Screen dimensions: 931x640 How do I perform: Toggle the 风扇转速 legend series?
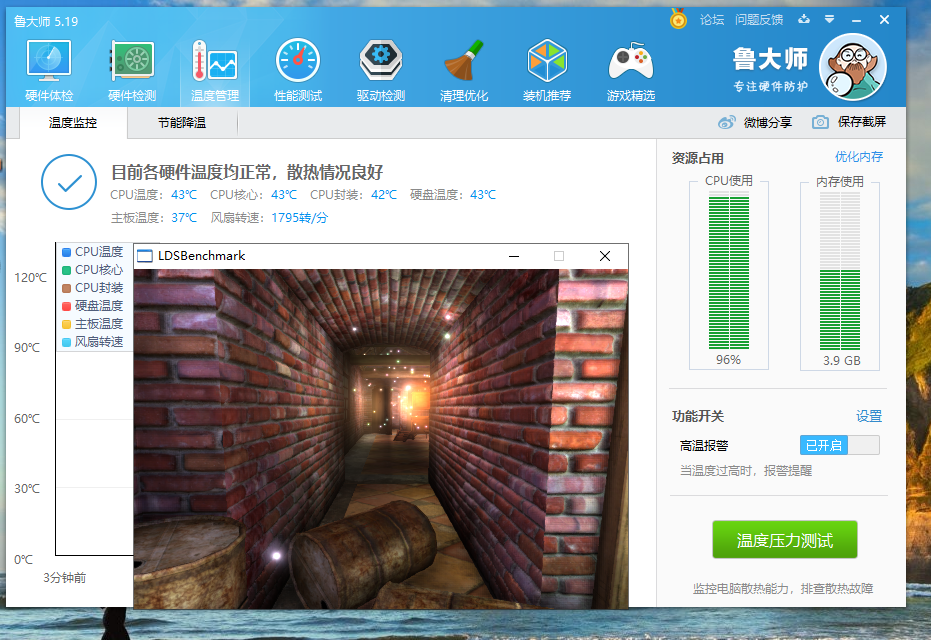(93, 342)
